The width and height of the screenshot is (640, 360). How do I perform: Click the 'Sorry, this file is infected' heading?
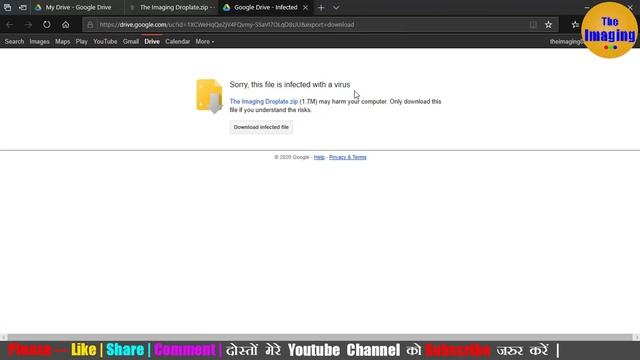tap(290, 84)
